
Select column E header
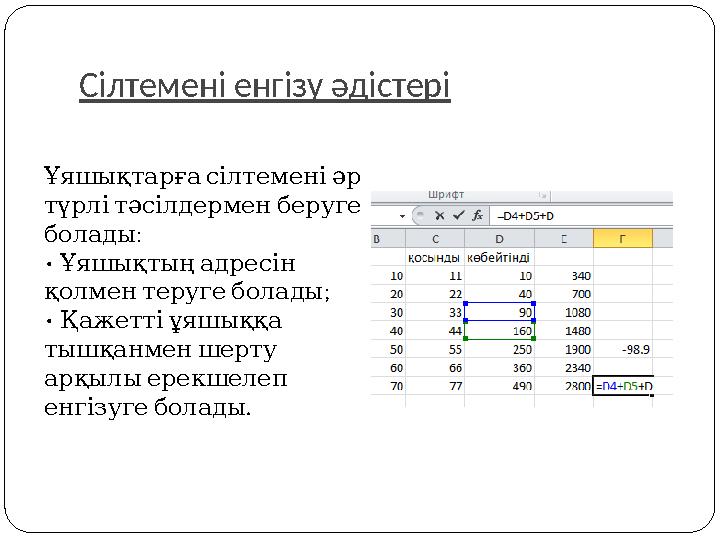click(x=564, y=239)
